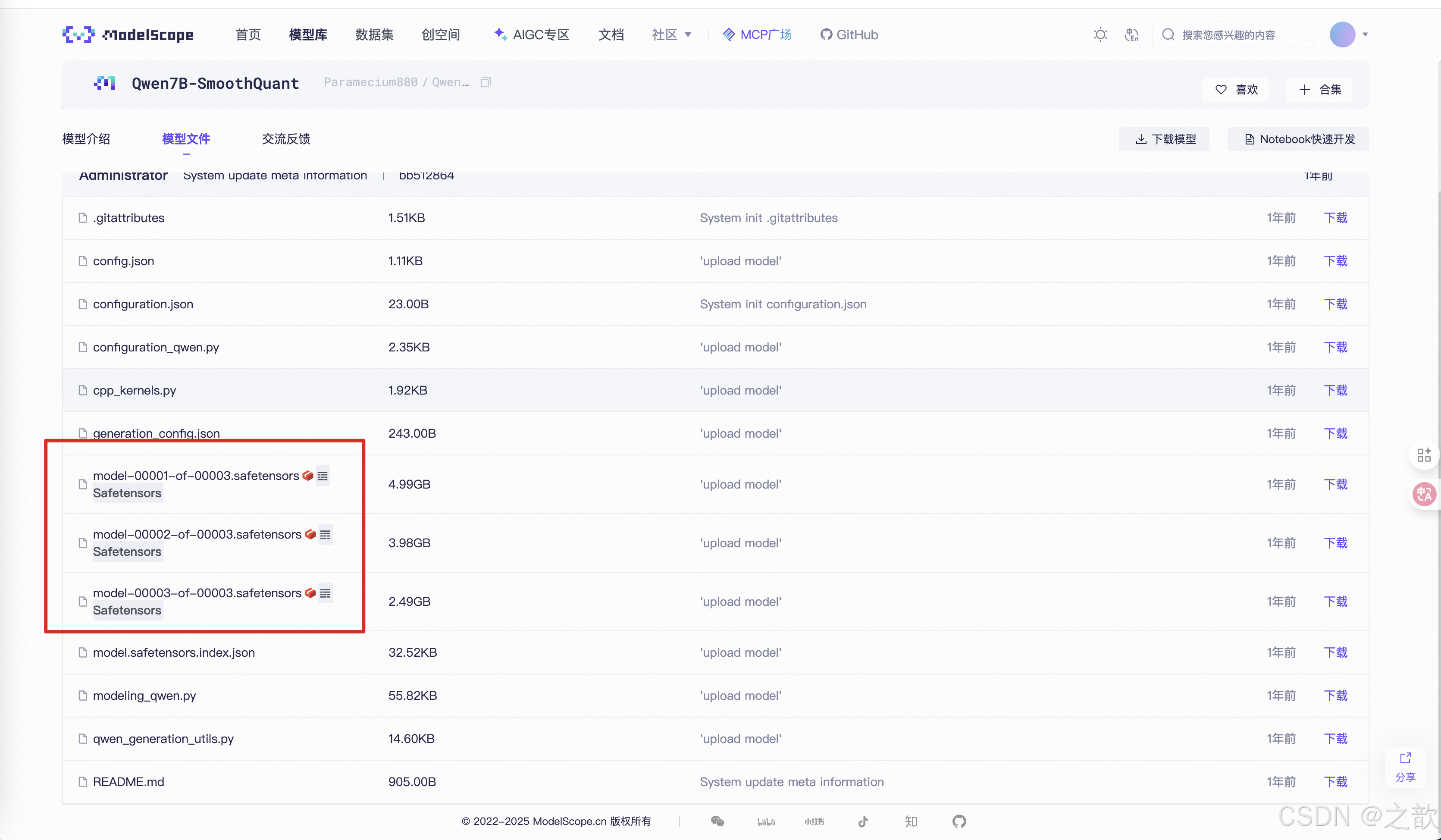
Task: Toggle the light/dark theme sun icon
Action: [1100, 34]
